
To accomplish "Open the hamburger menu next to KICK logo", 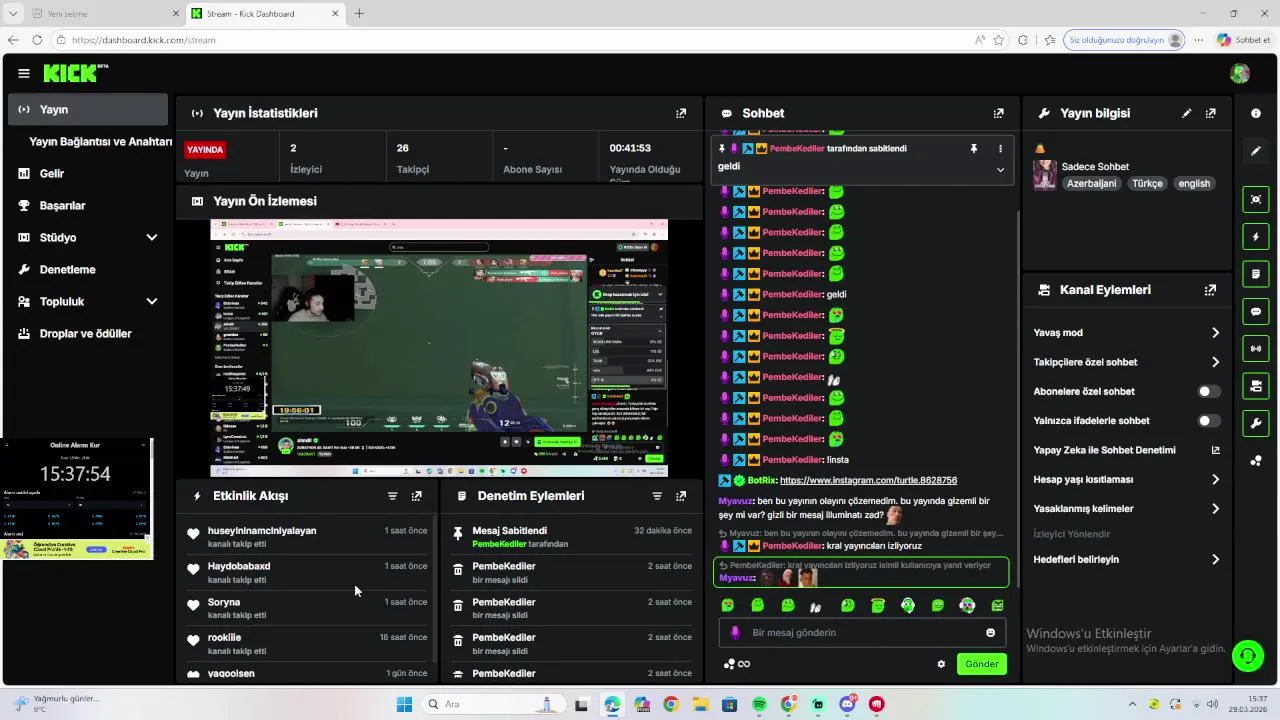I will [24, 73].
